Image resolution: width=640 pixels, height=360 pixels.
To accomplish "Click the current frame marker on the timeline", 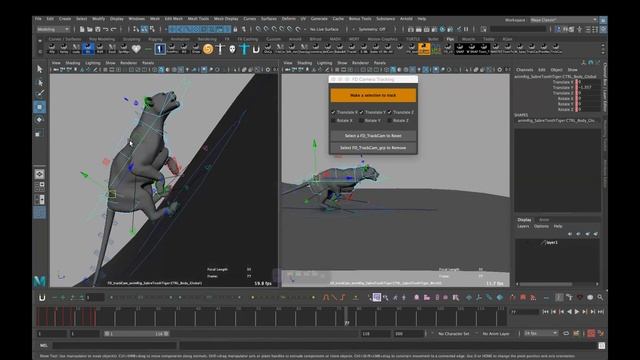I will [x=346, y=317].
